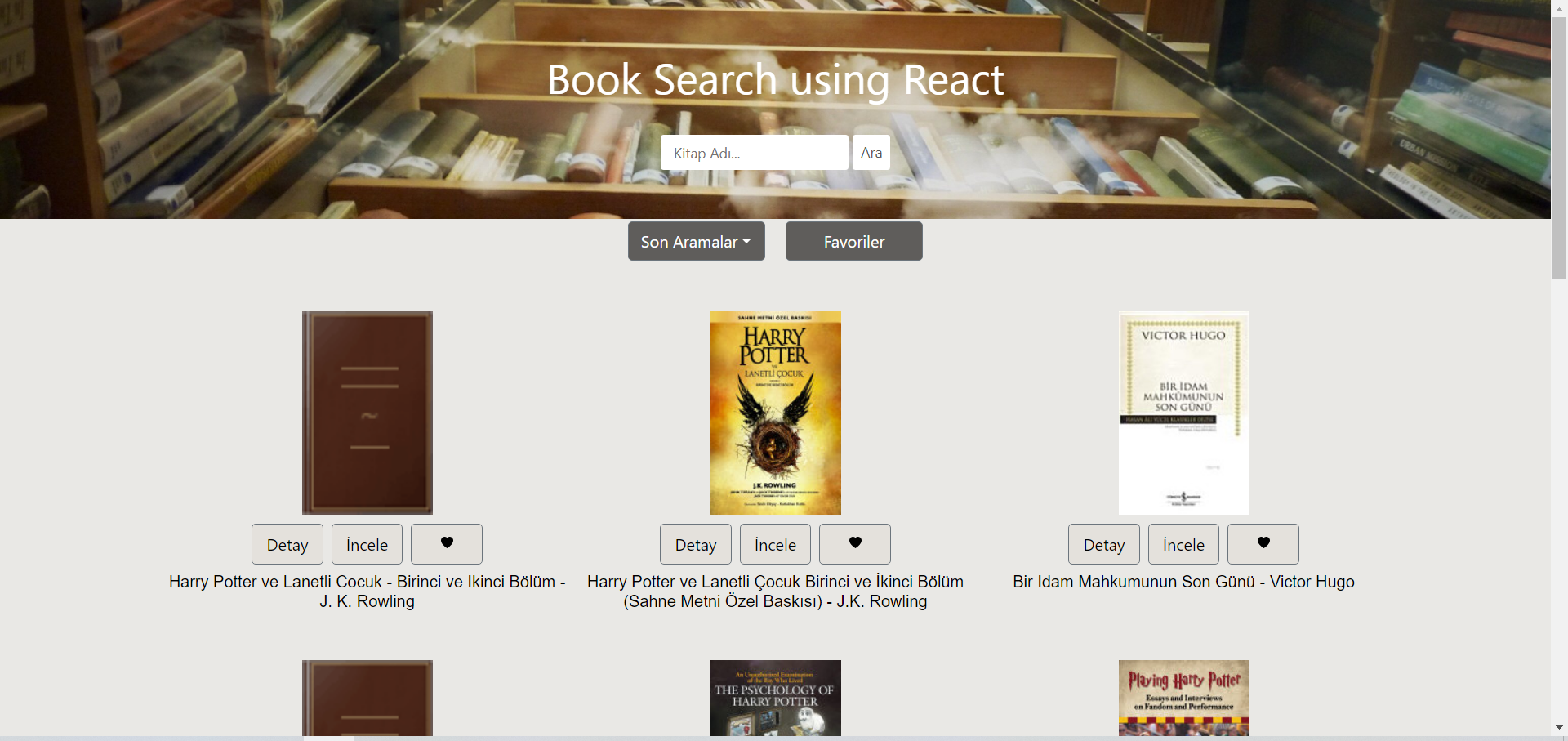Viewport: 1568px width, 741px height.
Task: Click İncele under the yellow Harry Potter cover
Action: 775,545
